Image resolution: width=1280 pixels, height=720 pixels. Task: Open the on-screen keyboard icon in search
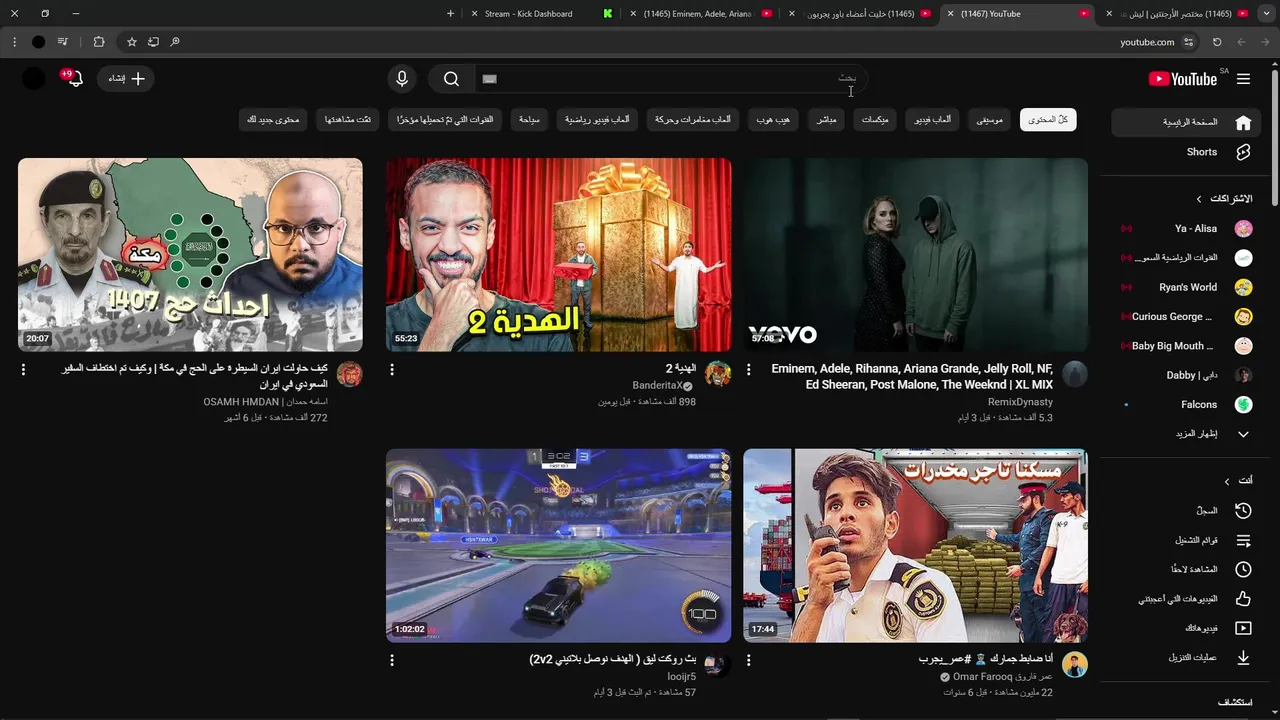click(x=489, y=79)
